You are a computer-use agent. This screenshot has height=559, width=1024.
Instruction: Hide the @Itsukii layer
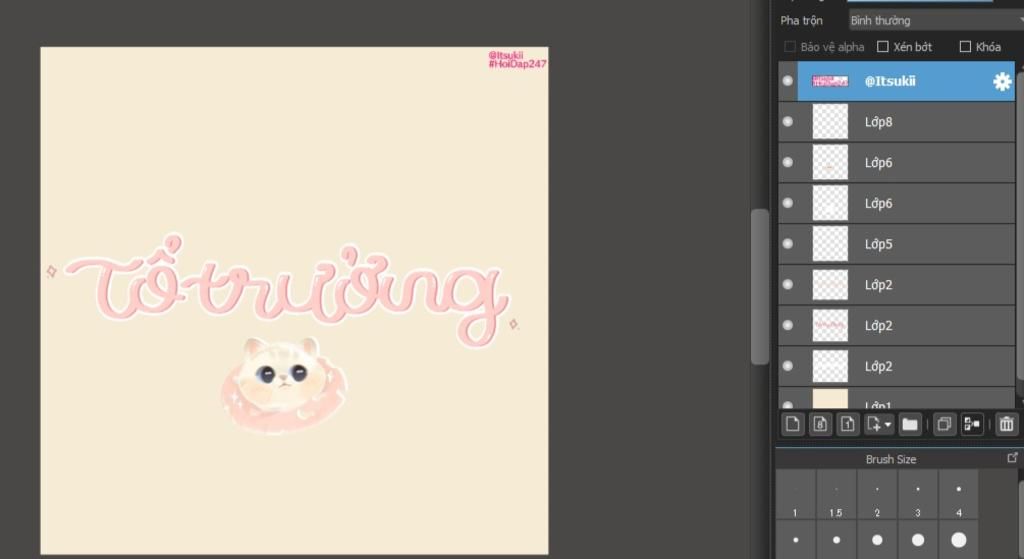[x=788, y=80]
